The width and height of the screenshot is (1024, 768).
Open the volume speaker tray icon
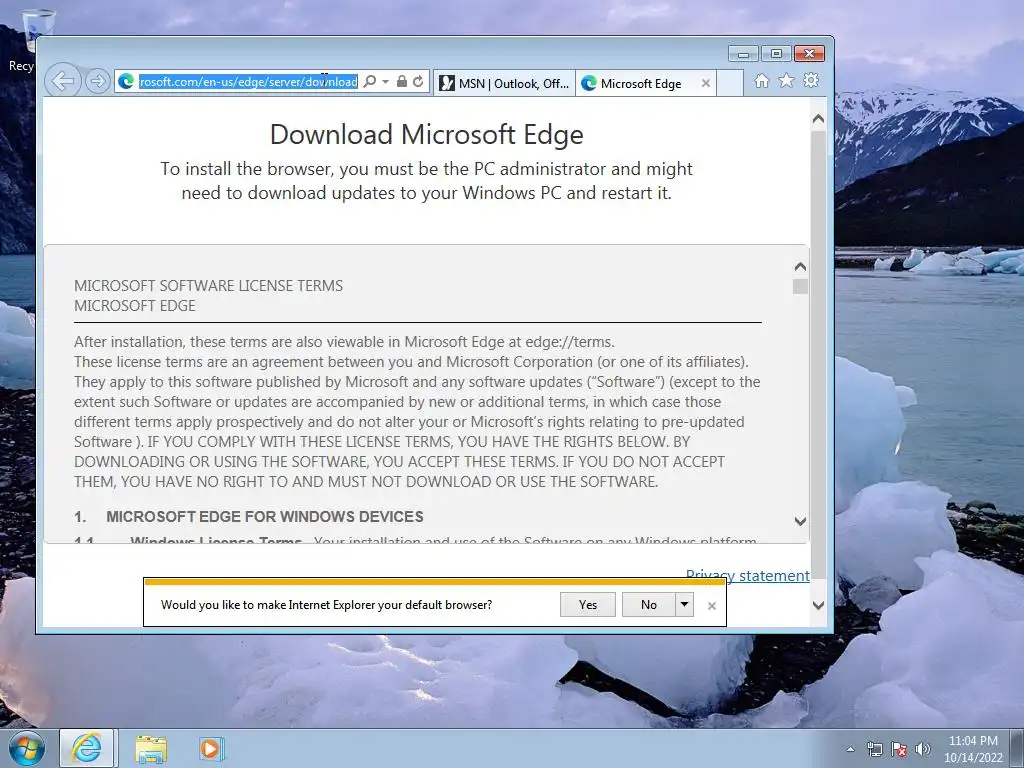click(x=923, y=749)
